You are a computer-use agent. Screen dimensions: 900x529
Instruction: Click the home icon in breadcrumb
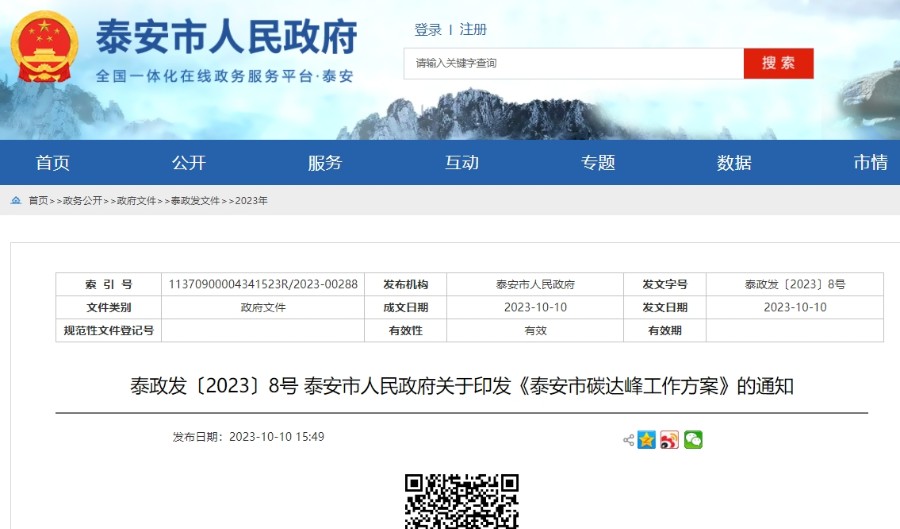coord(16,200)
